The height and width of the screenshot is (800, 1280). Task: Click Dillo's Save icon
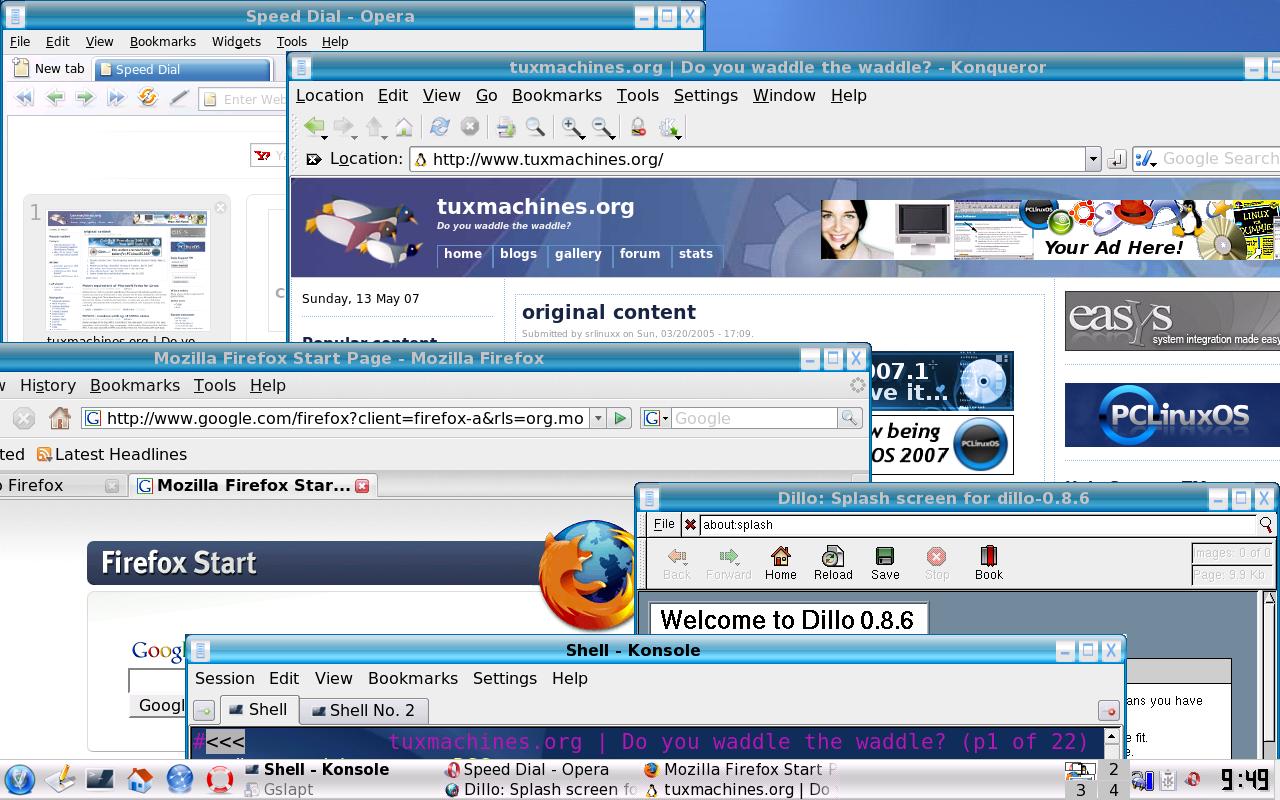[885, 563]
